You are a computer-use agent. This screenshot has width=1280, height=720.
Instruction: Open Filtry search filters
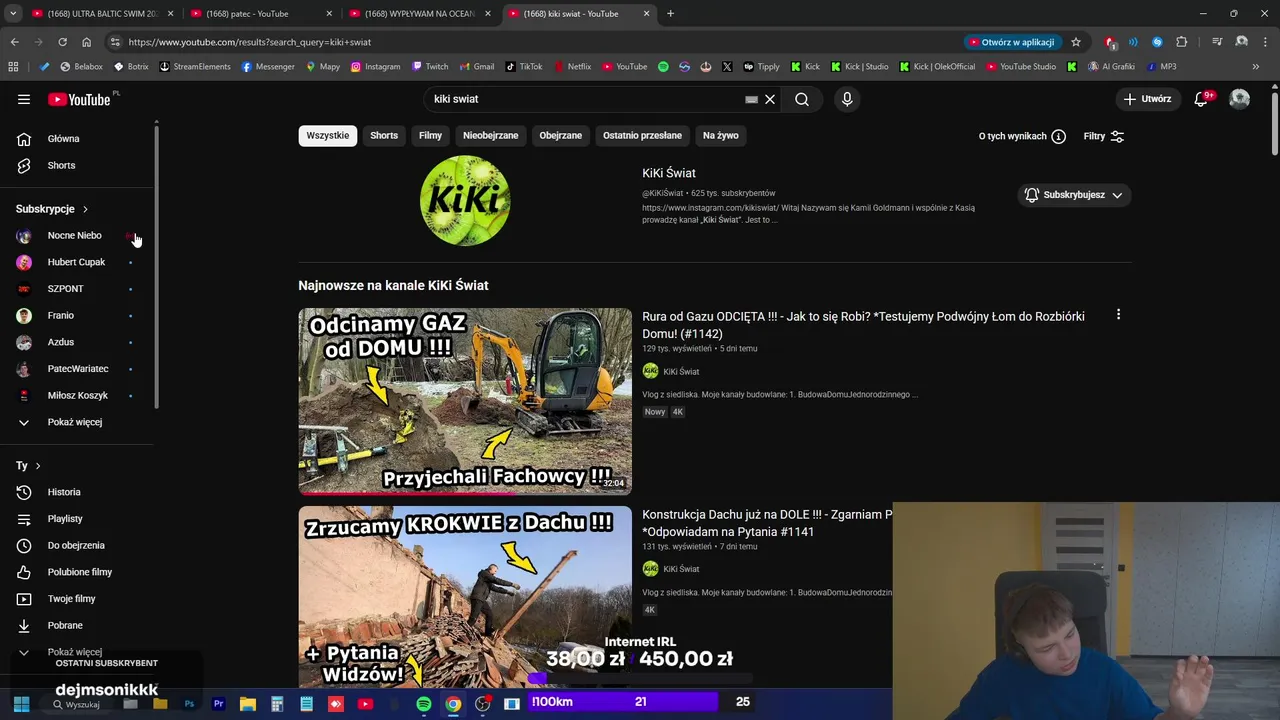(x=1104, y=136)
